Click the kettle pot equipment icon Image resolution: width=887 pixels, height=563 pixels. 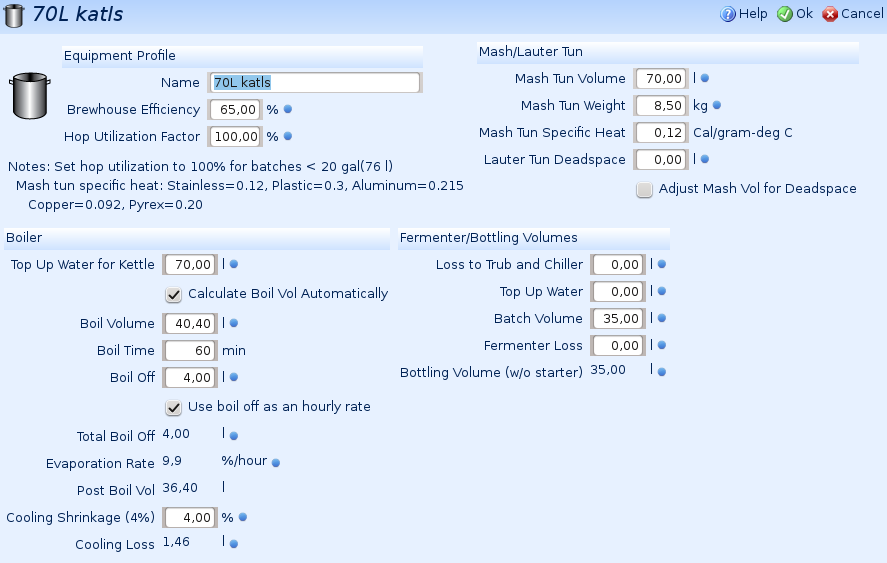30,95
